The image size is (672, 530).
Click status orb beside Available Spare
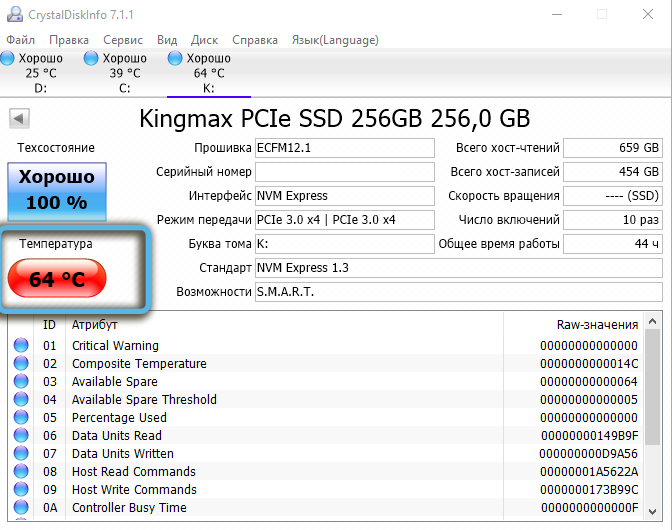21,382
